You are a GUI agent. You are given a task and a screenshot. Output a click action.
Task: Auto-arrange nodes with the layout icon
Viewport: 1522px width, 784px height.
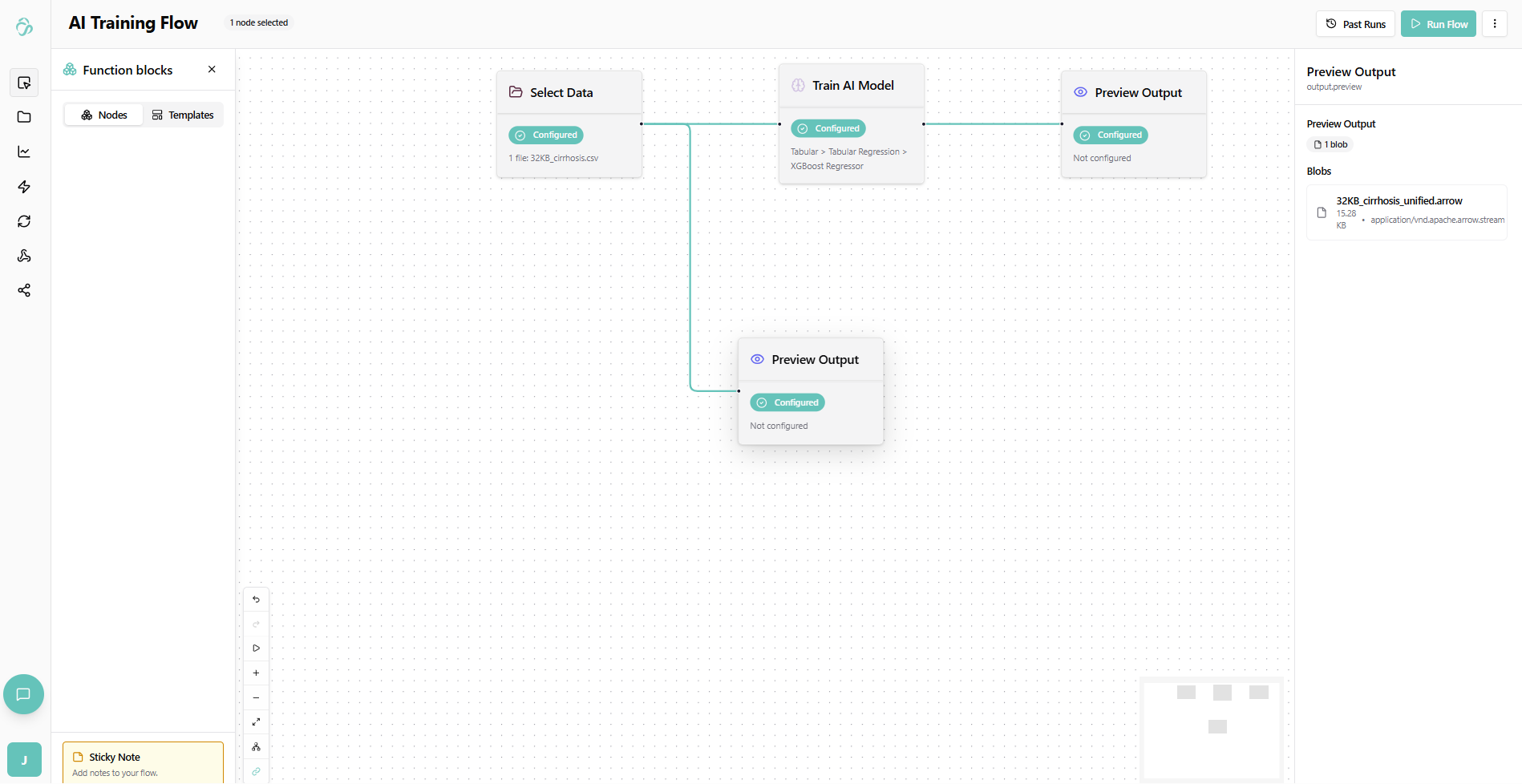(x=257, y=747)
